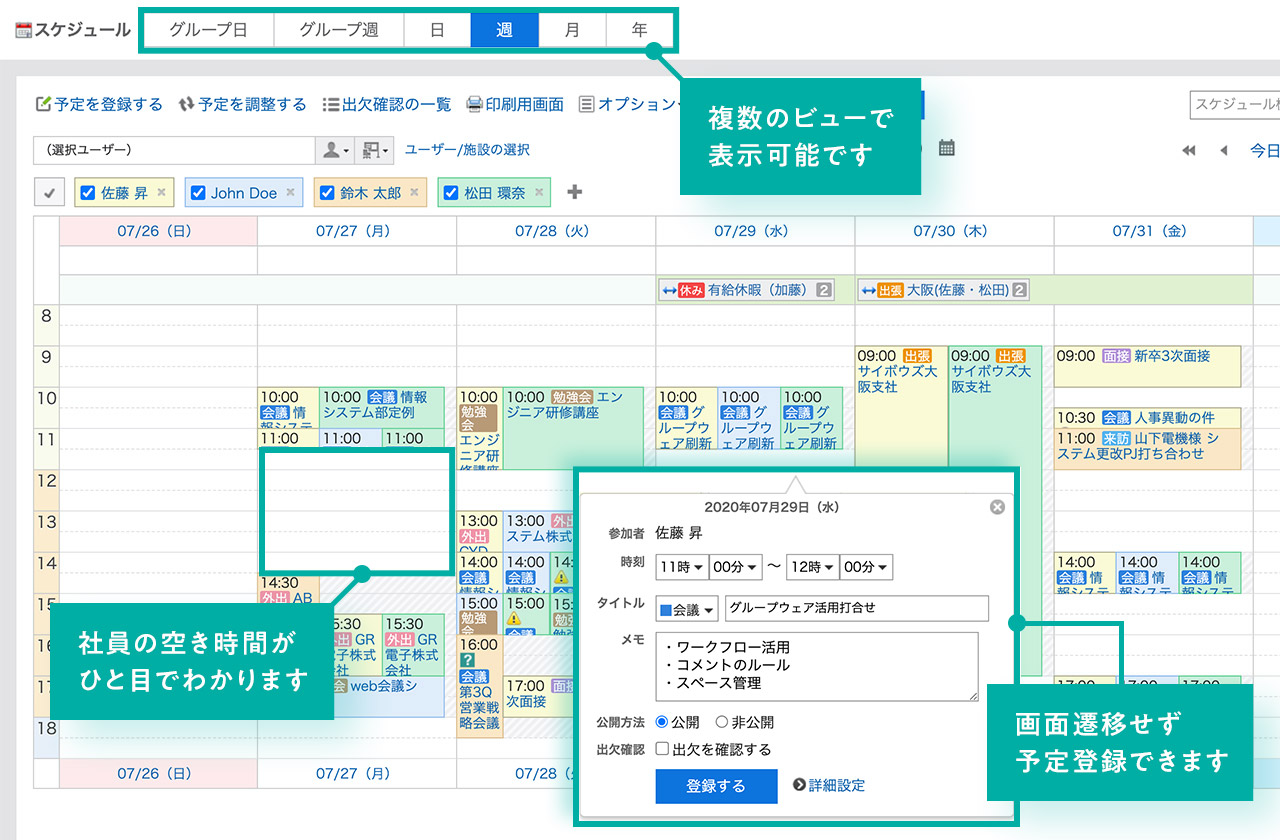Click the オプション document icon
This screenshot has width=1280, height=840.
[x=587, y=105]
